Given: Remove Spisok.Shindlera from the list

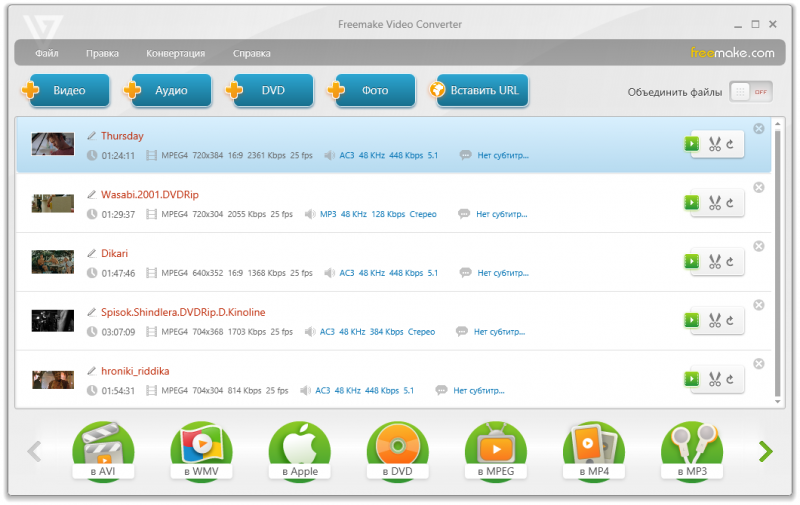Looking at the screenshot, I should pos(759,305).
